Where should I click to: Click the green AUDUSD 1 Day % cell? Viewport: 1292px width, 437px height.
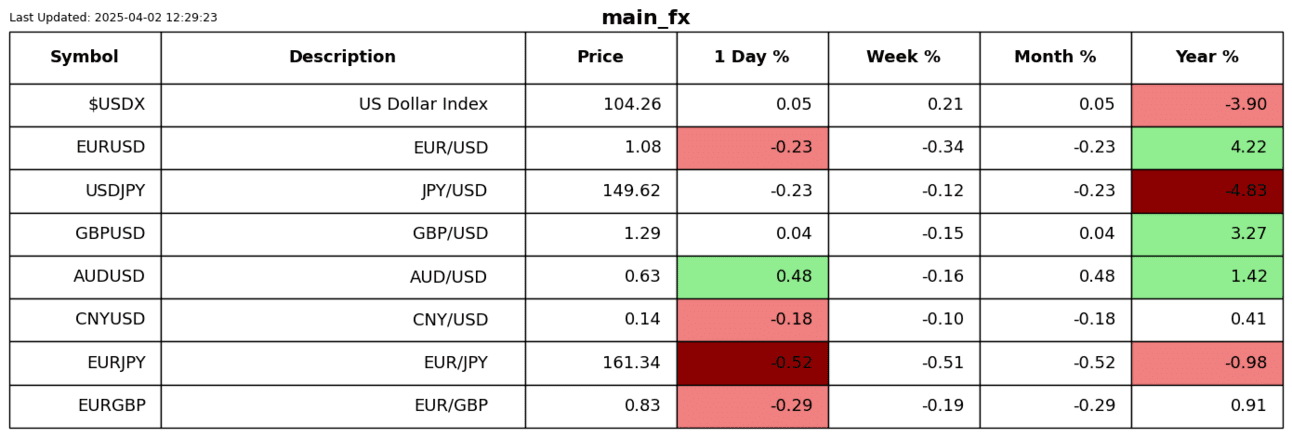(x=752, y=277)
